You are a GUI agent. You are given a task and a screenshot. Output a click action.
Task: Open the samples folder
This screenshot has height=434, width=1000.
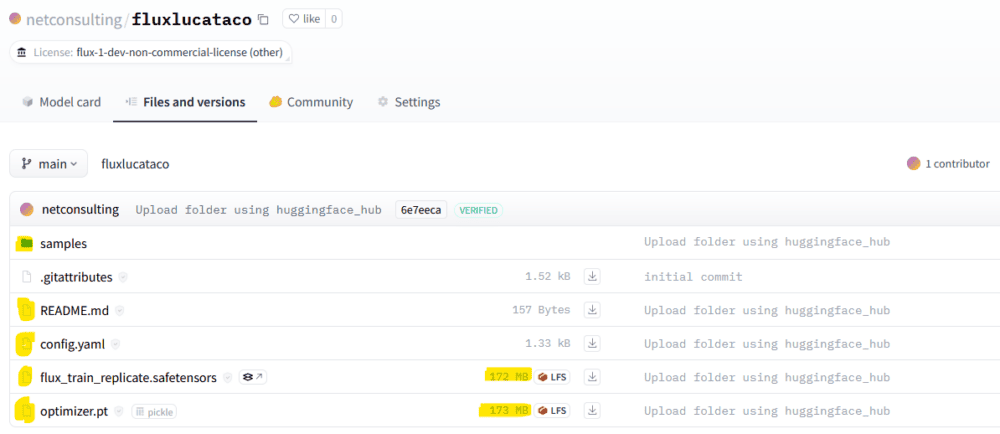point(64,243)
